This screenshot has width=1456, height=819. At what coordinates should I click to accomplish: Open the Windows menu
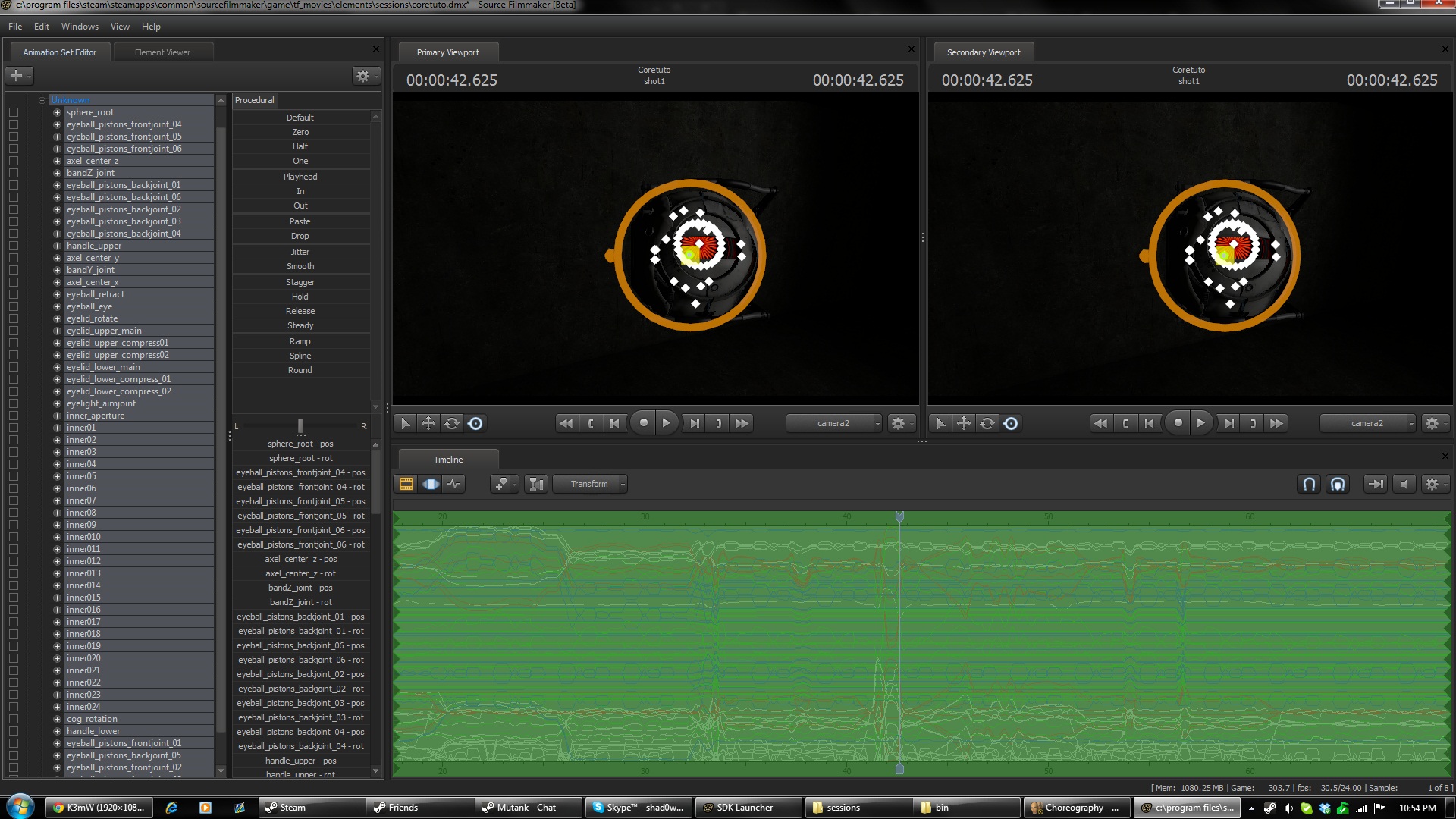coord(80,26)
